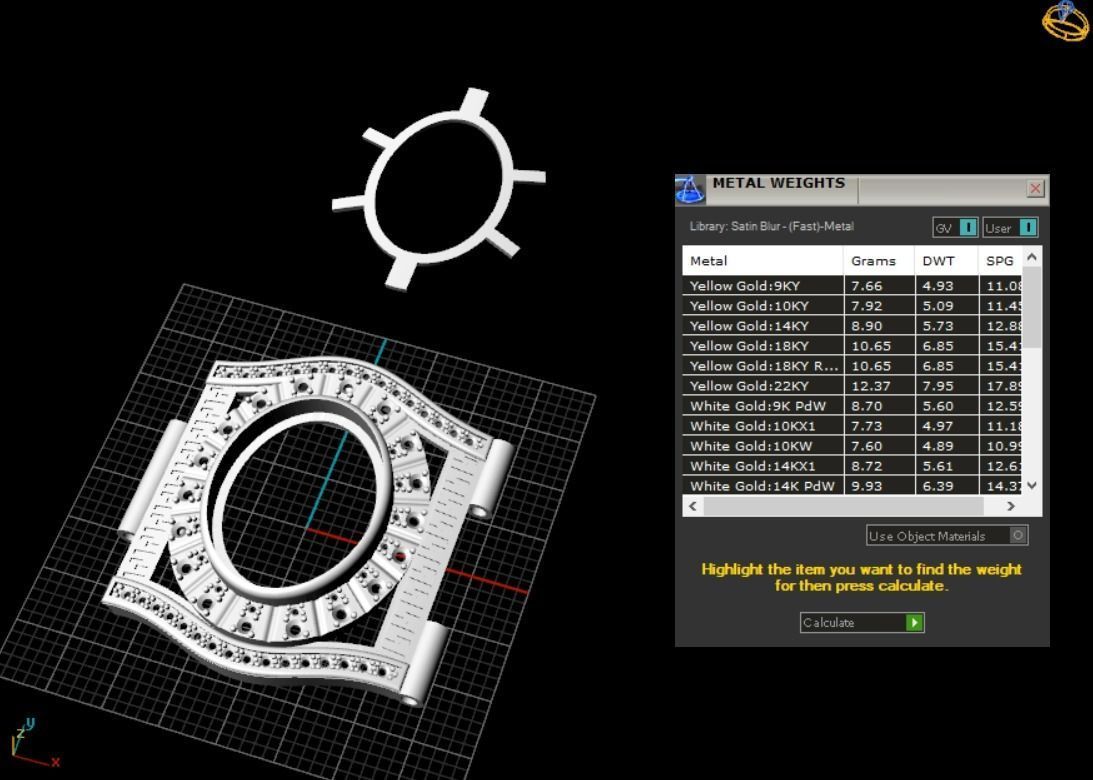Screen dimensions: 1093x780
Task: Click the 12.37 grams value
Action: [x=871, y=386]
